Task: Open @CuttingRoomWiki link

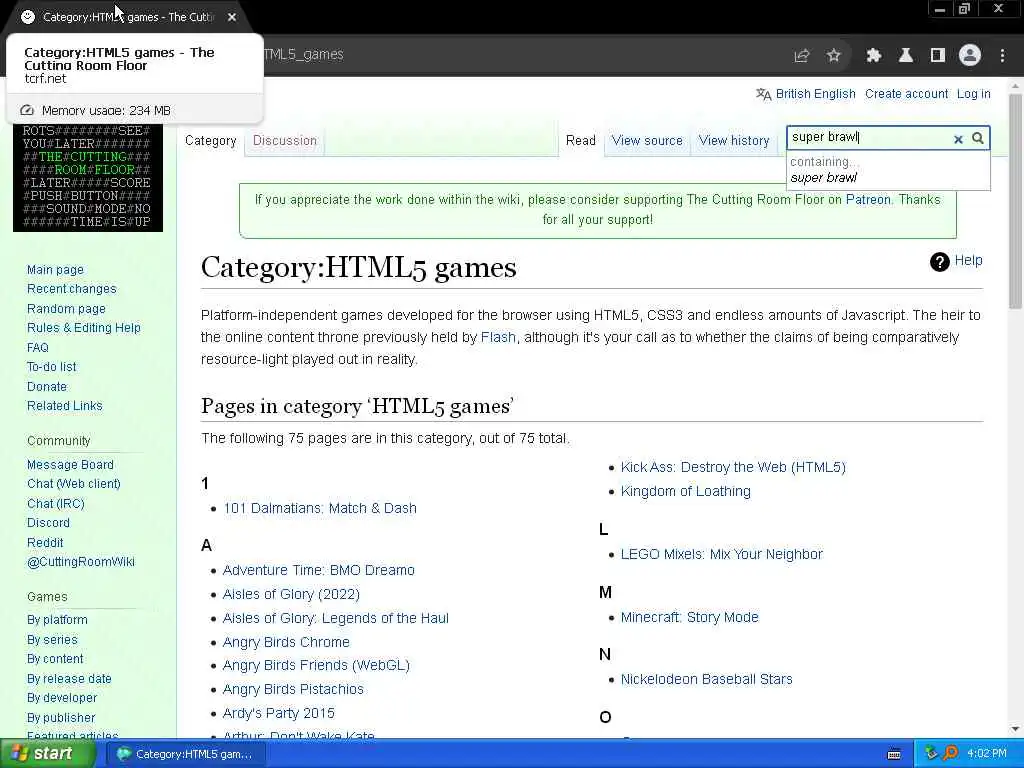Action: click(81, 562)
